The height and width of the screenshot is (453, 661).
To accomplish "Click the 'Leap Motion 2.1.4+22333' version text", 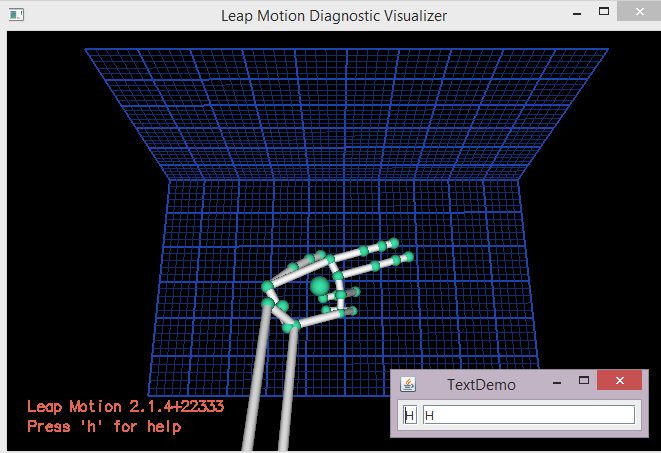I will pyautogui.click(x=126, y=407).
